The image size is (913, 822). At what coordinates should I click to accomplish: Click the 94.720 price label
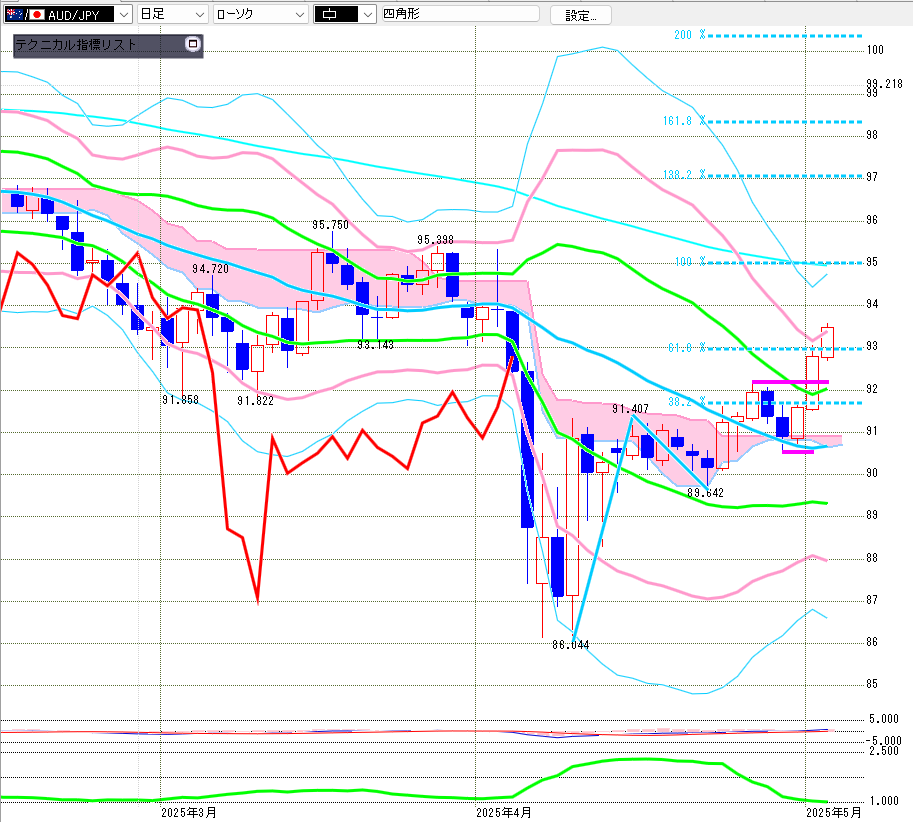(210, 269)
